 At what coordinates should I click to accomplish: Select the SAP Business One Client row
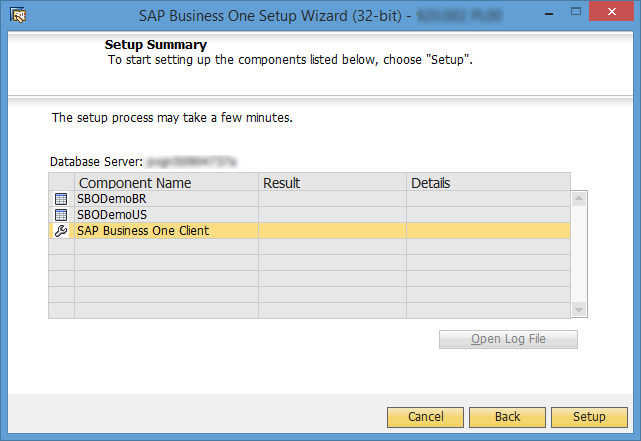pos(309,231)
